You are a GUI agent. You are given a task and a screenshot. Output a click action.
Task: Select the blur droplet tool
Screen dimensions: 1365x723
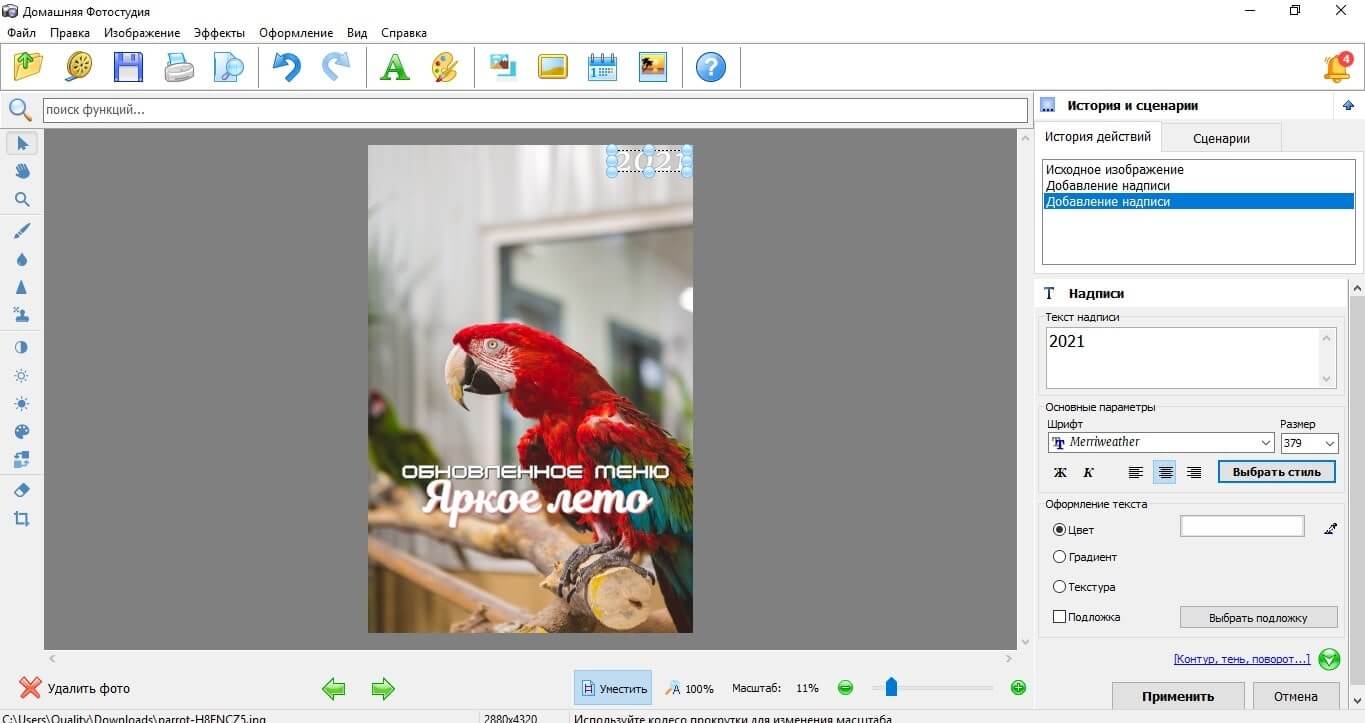coord(22,259)
